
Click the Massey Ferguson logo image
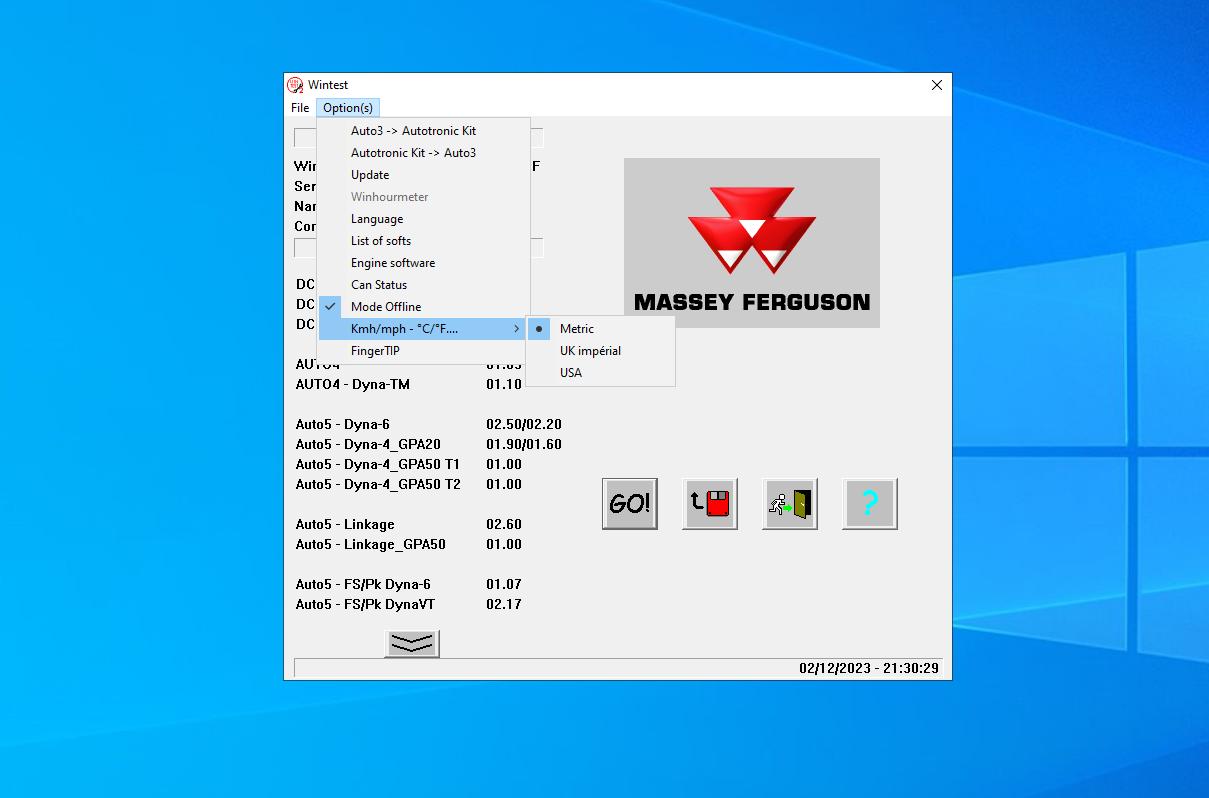pyautogui.click(x=752, y=243)
